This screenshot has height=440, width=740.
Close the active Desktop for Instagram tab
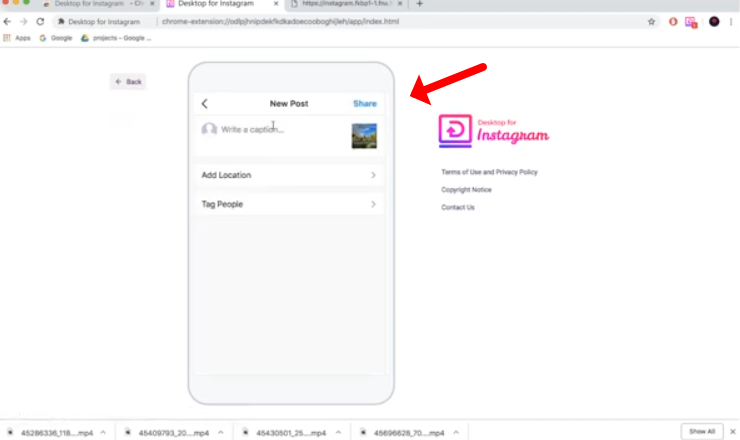[276, 4]
